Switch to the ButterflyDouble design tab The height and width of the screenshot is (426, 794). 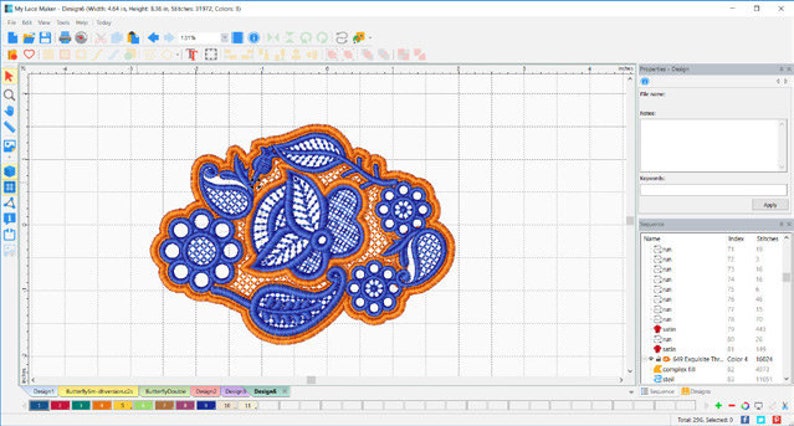pyautogui.click(x=164, y=392)
